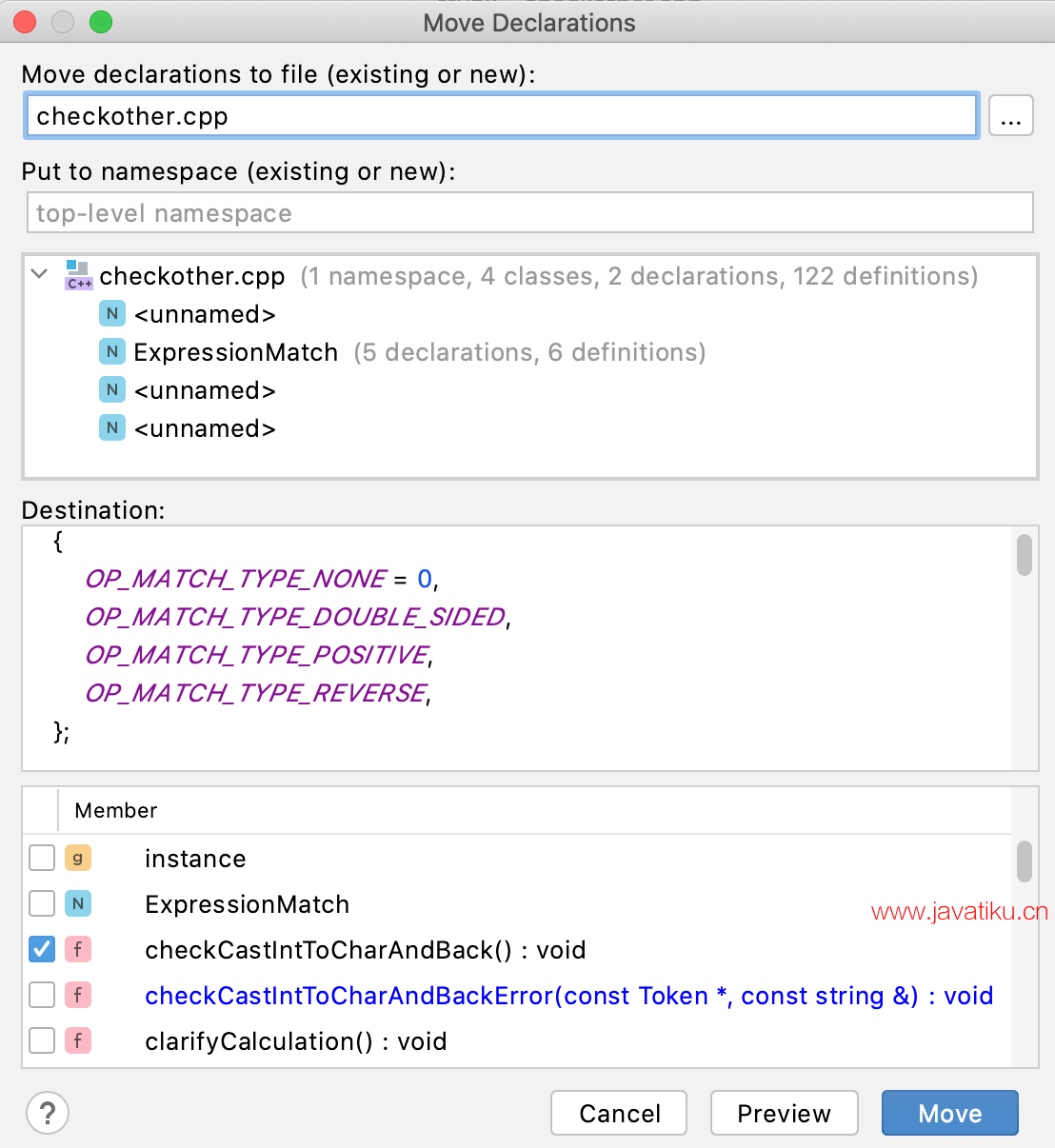Select checkCastIntToCharAndBack() : void row text
This screenshot has height=1148, width=1055.
tap(366, 950)
